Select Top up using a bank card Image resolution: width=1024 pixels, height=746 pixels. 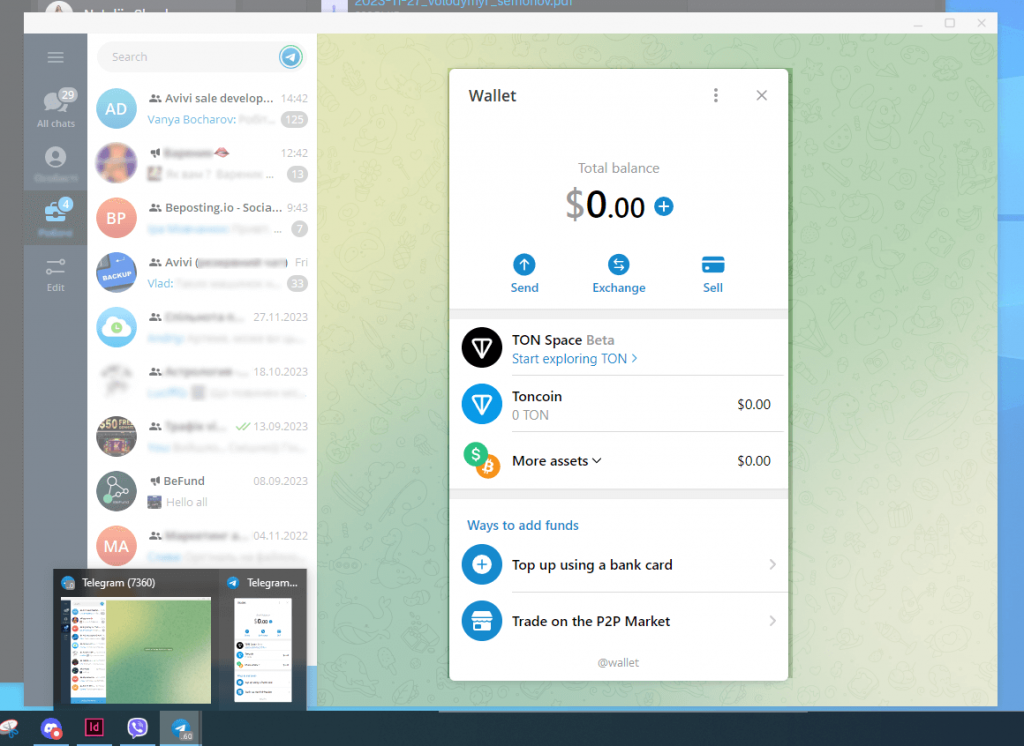[x=618, y=564]
